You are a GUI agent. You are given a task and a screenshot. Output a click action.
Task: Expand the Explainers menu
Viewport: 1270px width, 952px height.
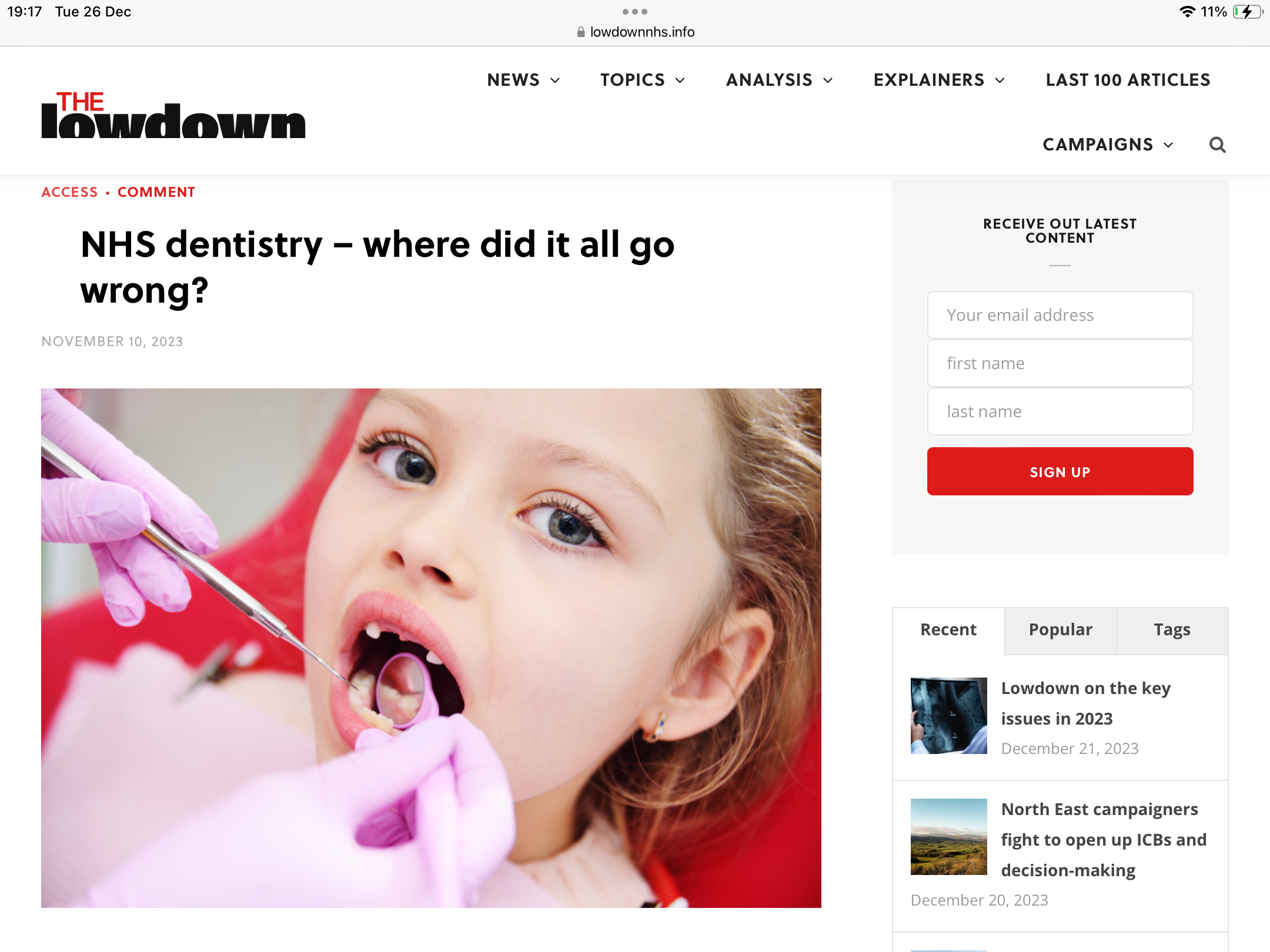tap(939, 80)
